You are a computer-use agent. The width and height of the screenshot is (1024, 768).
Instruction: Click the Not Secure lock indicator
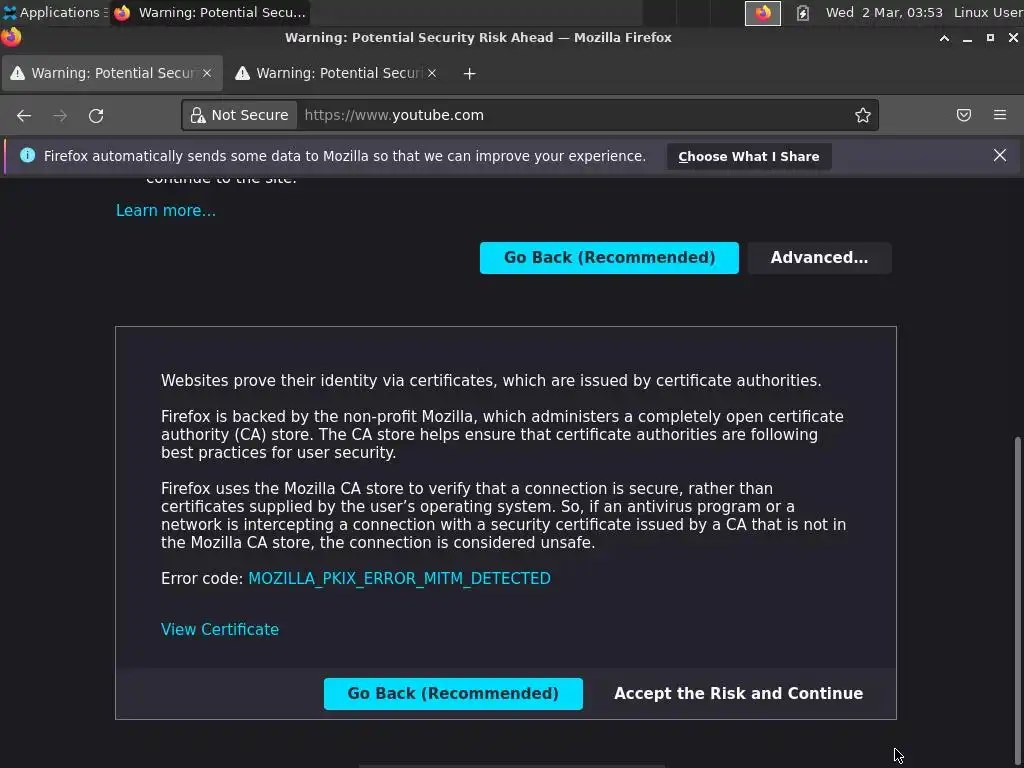point(240,115)
